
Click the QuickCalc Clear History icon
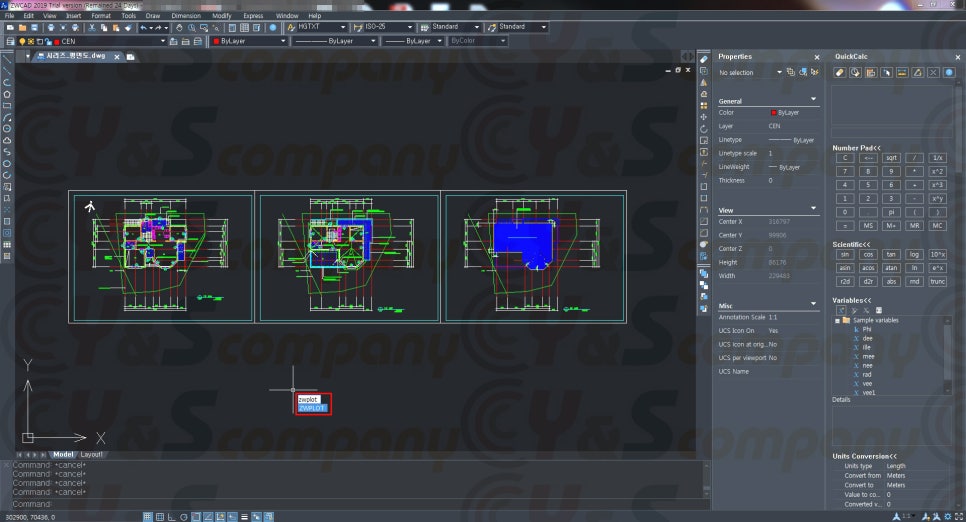click(x=855, y=73)
